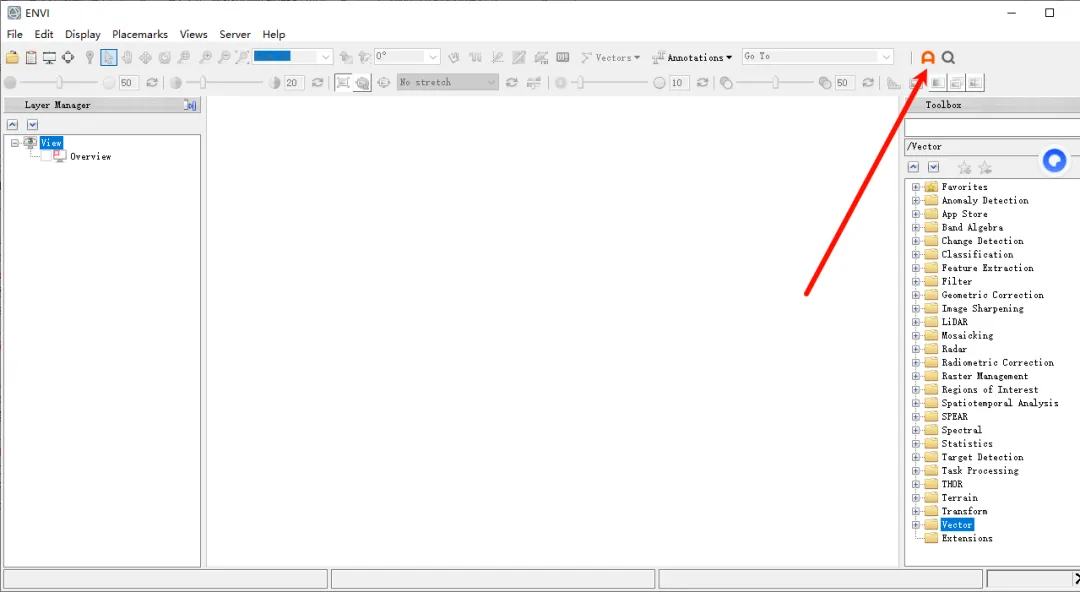Click the hand icon right of rotation box

[x=453, y=57]
